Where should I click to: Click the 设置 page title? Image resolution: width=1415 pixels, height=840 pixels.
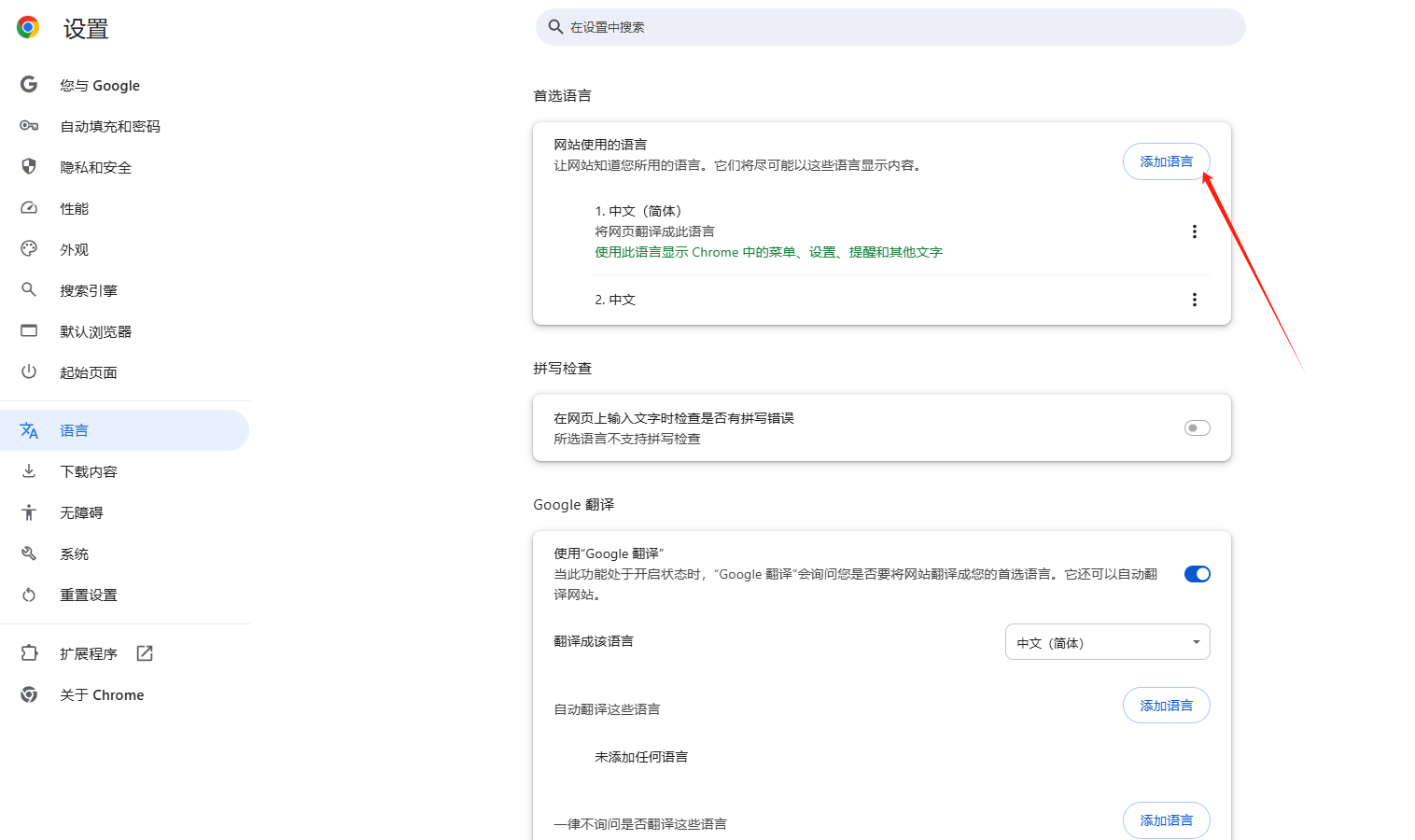[x=86, y=29]
